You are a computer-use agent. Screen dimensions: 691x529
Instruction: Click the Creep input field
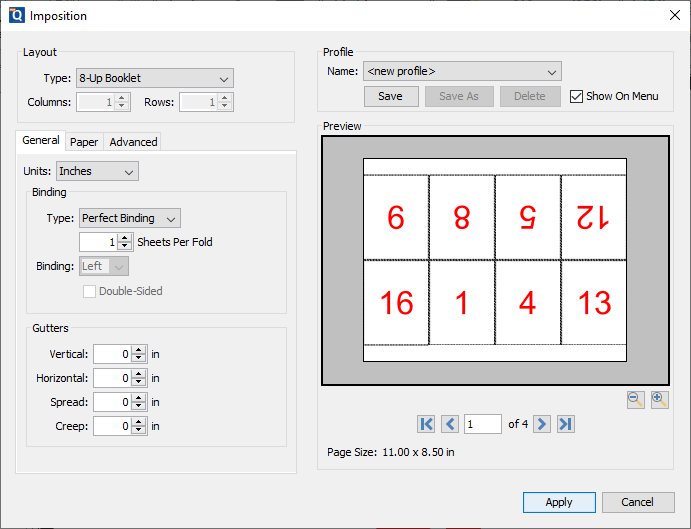(x=112, y=426)
